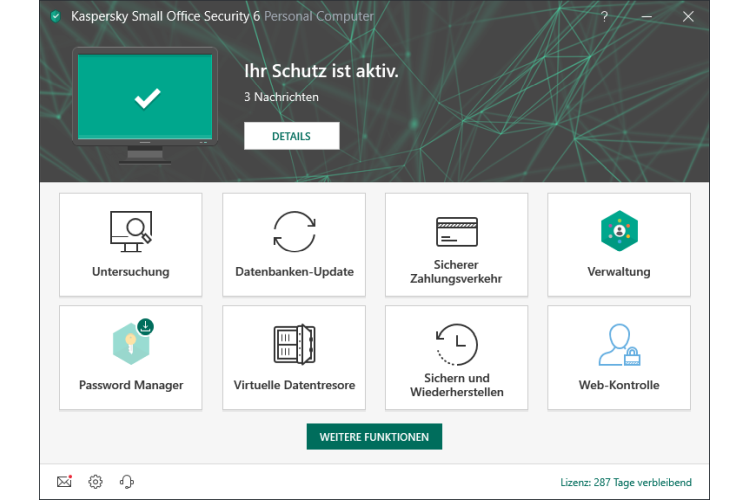
Task: Open Virtuelle Datentresore safe icon
Action: (x=294, y=344)
